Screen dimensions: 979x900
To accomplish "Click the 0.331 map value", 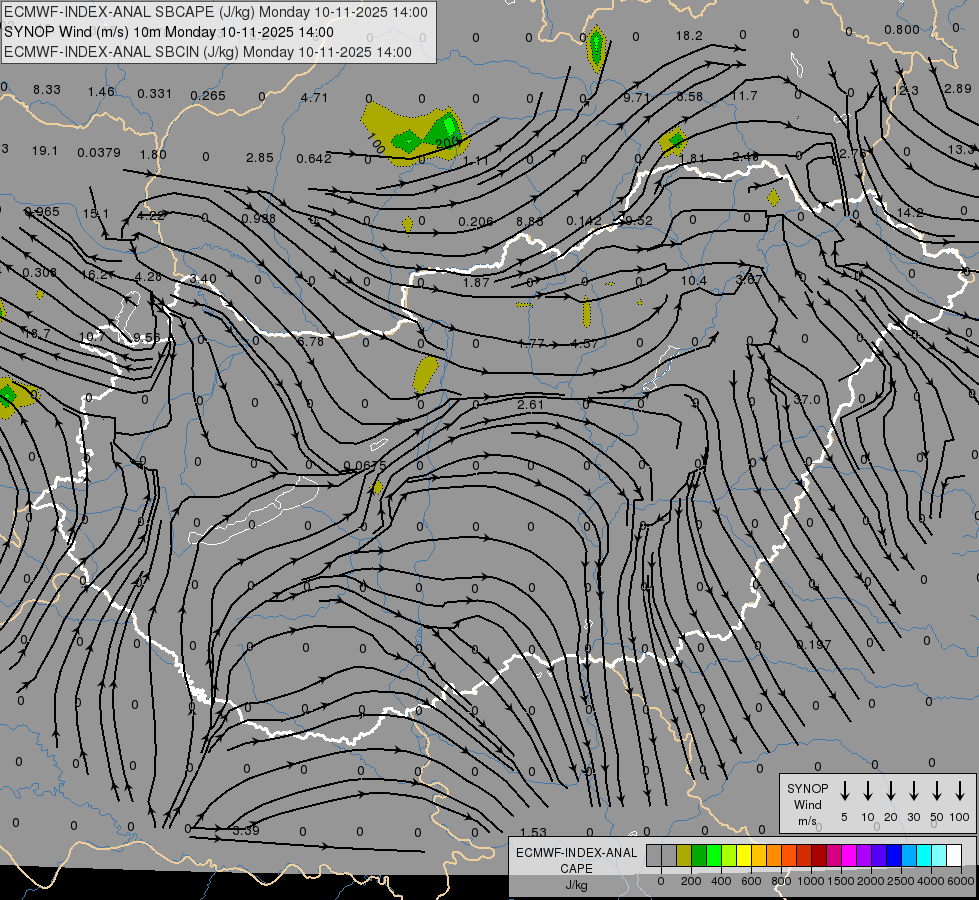I will pos(154,94).
